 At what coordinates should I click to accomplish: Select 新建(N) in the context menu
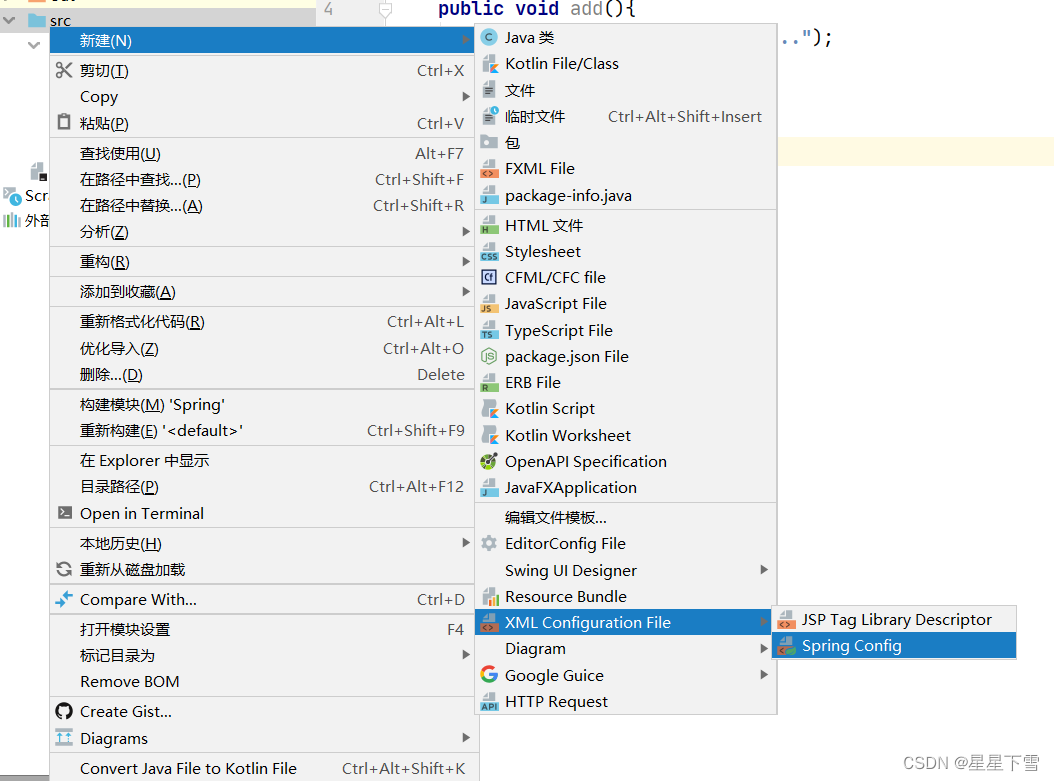pyautogui.click(x=262, y=40)
